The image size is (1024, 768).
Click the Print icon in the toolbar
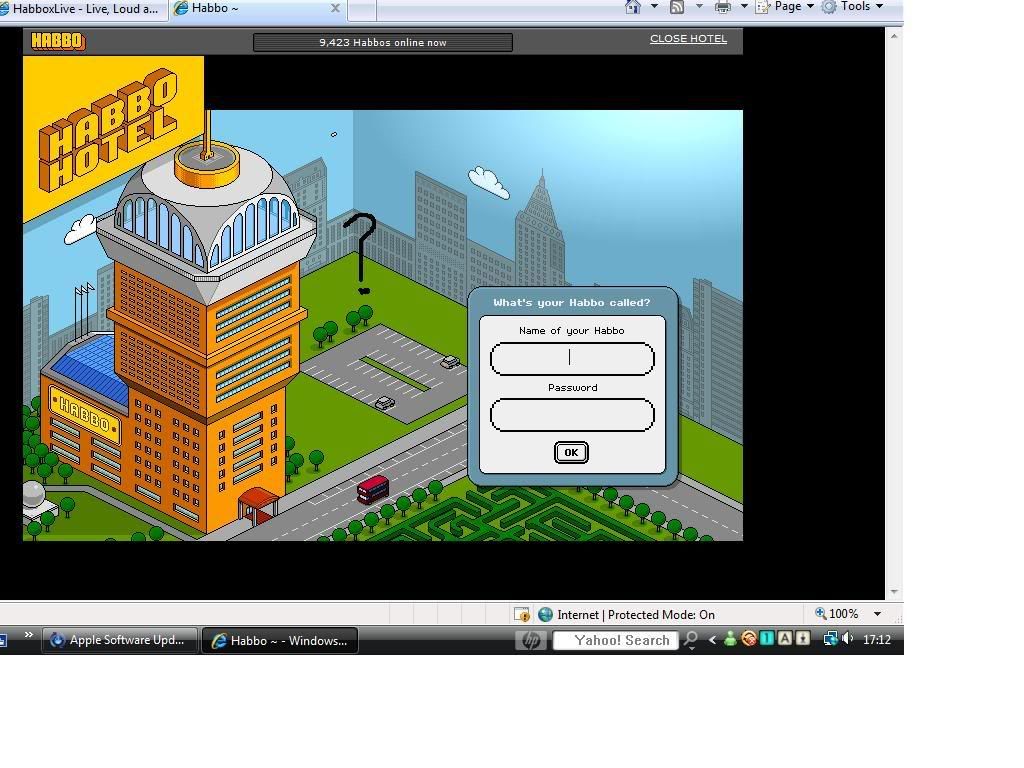(722, 7)
